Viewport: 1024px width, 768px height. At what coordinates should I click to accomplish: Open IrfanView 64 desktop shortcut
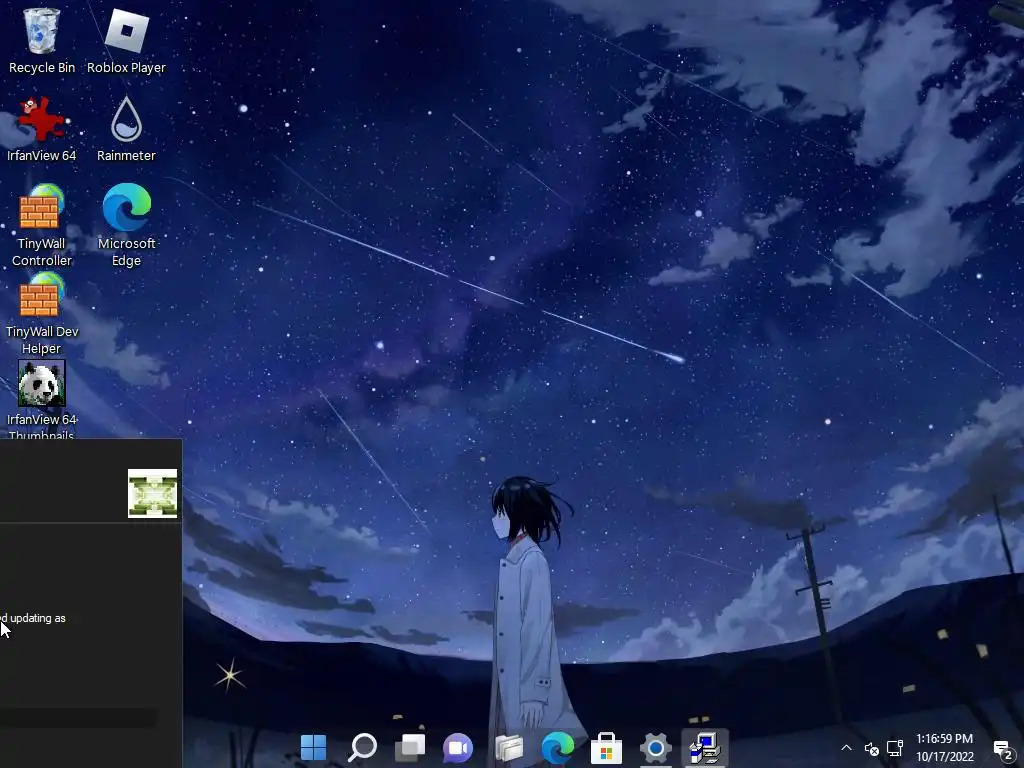pos(42,129)
